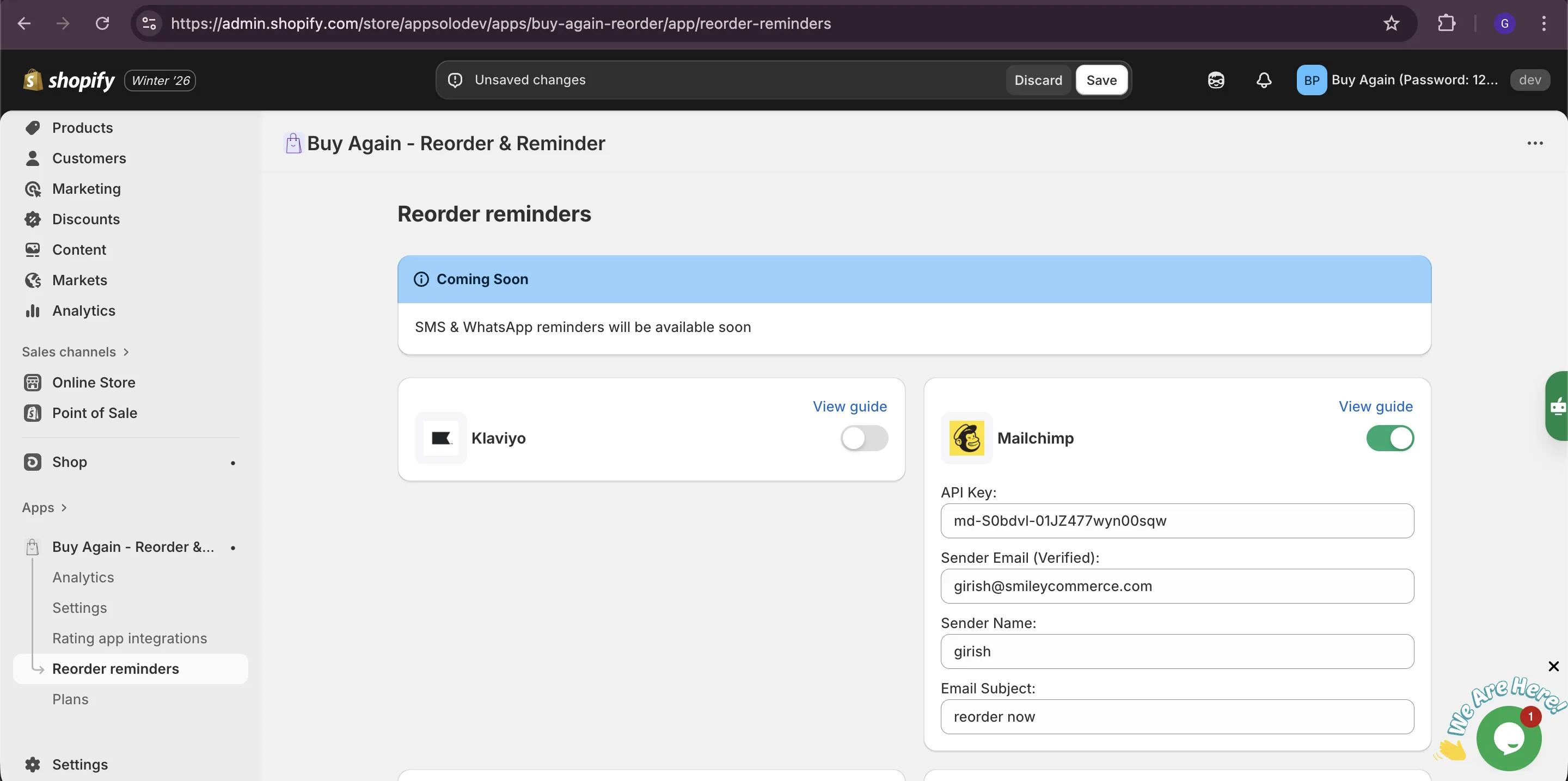Open the Chrome three-dot menu
The width and height of the screenshot is (1568, 781).
(1543, 24)
